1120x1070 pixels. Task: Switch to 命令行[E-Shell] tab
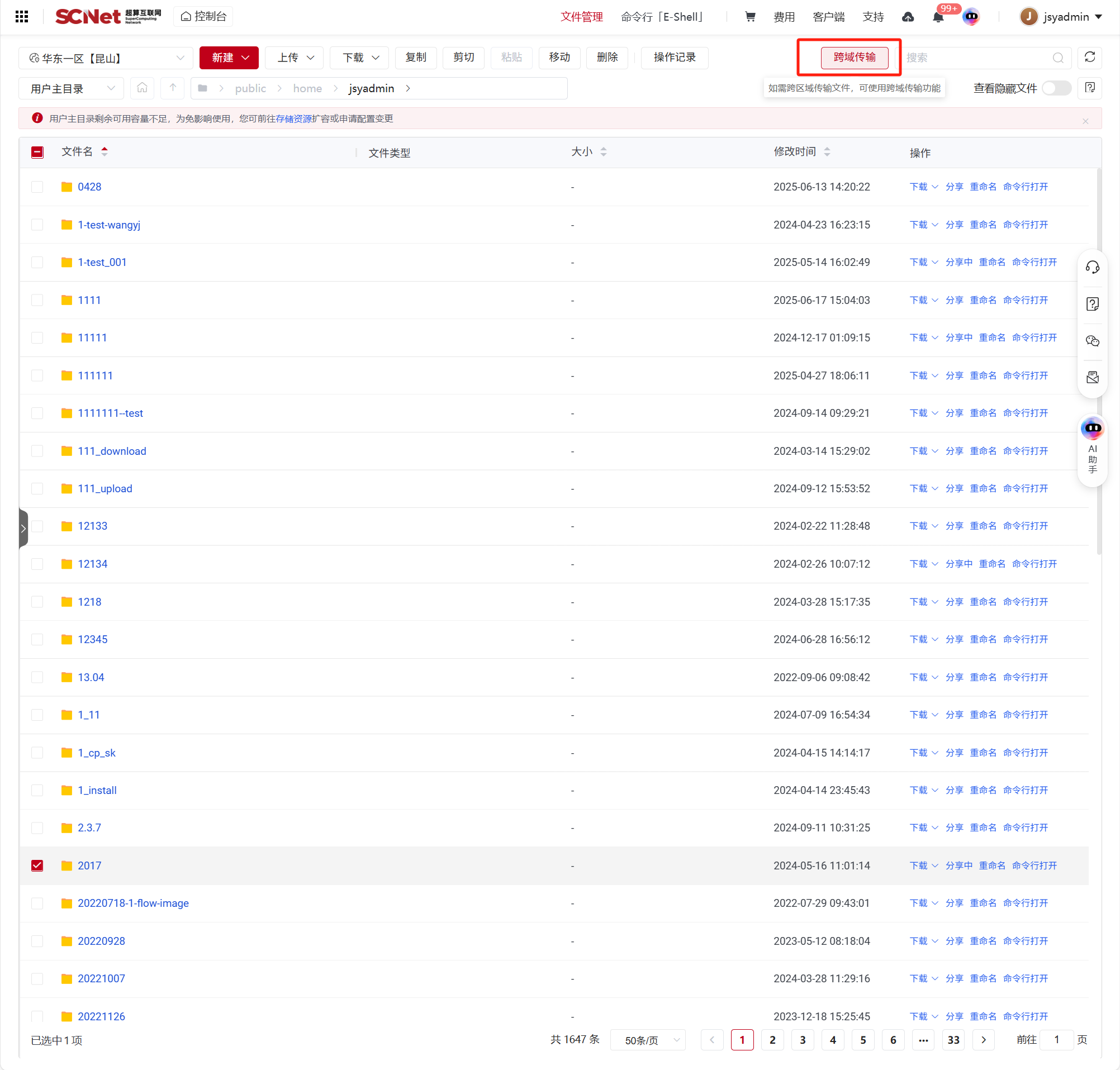coord(662,17)
